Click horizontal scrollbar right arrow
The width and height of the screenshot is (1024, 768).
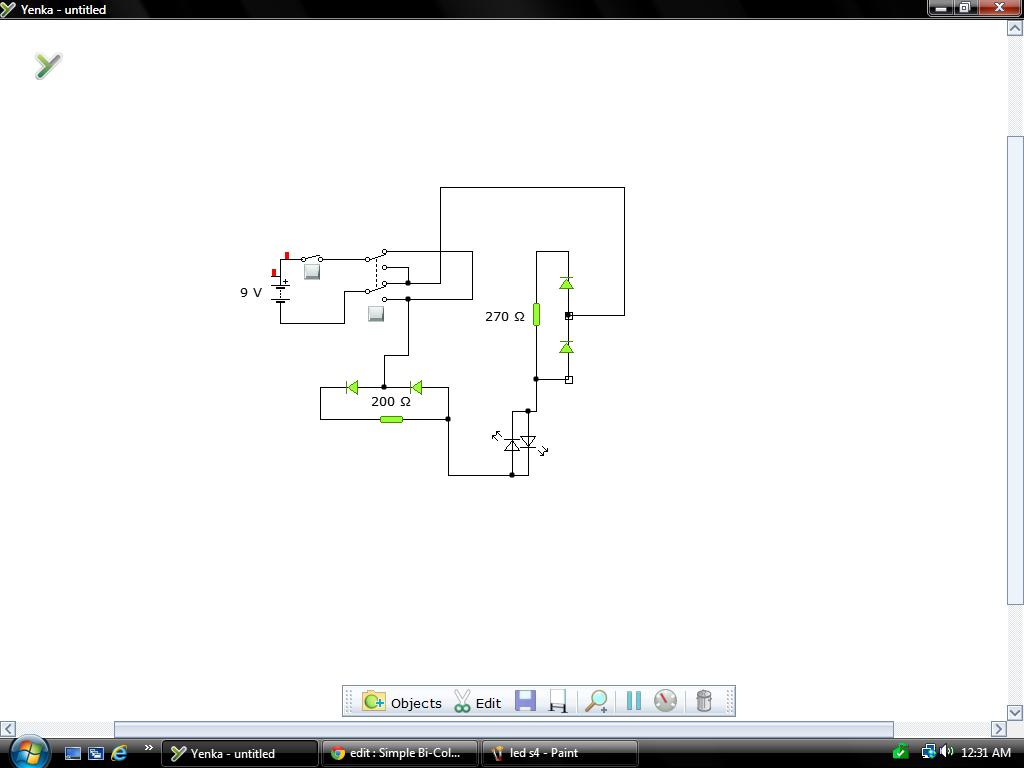coord(999,728)
